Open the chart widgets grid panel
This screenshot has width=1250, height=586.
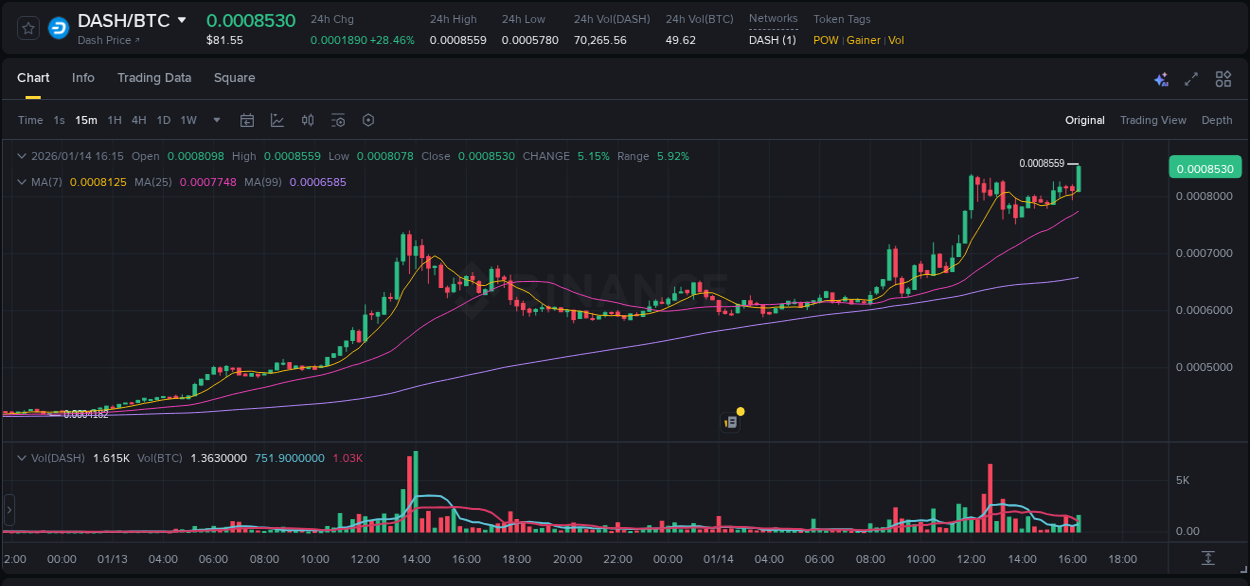[1223, 78]
